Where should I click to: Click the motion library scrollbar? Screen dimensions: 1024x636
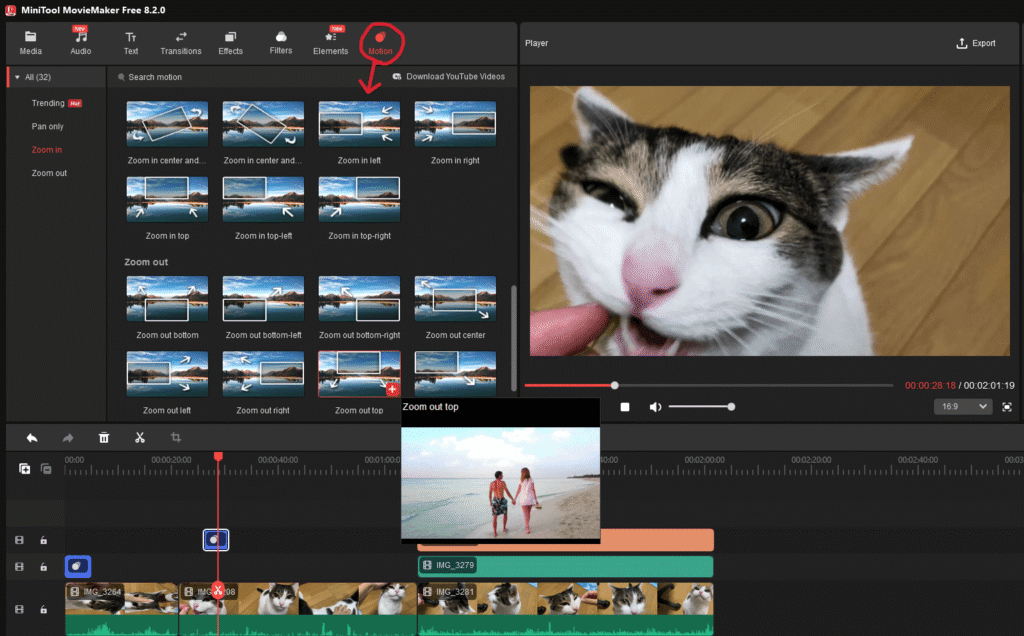pyautogui.click(x=513, y=338)
